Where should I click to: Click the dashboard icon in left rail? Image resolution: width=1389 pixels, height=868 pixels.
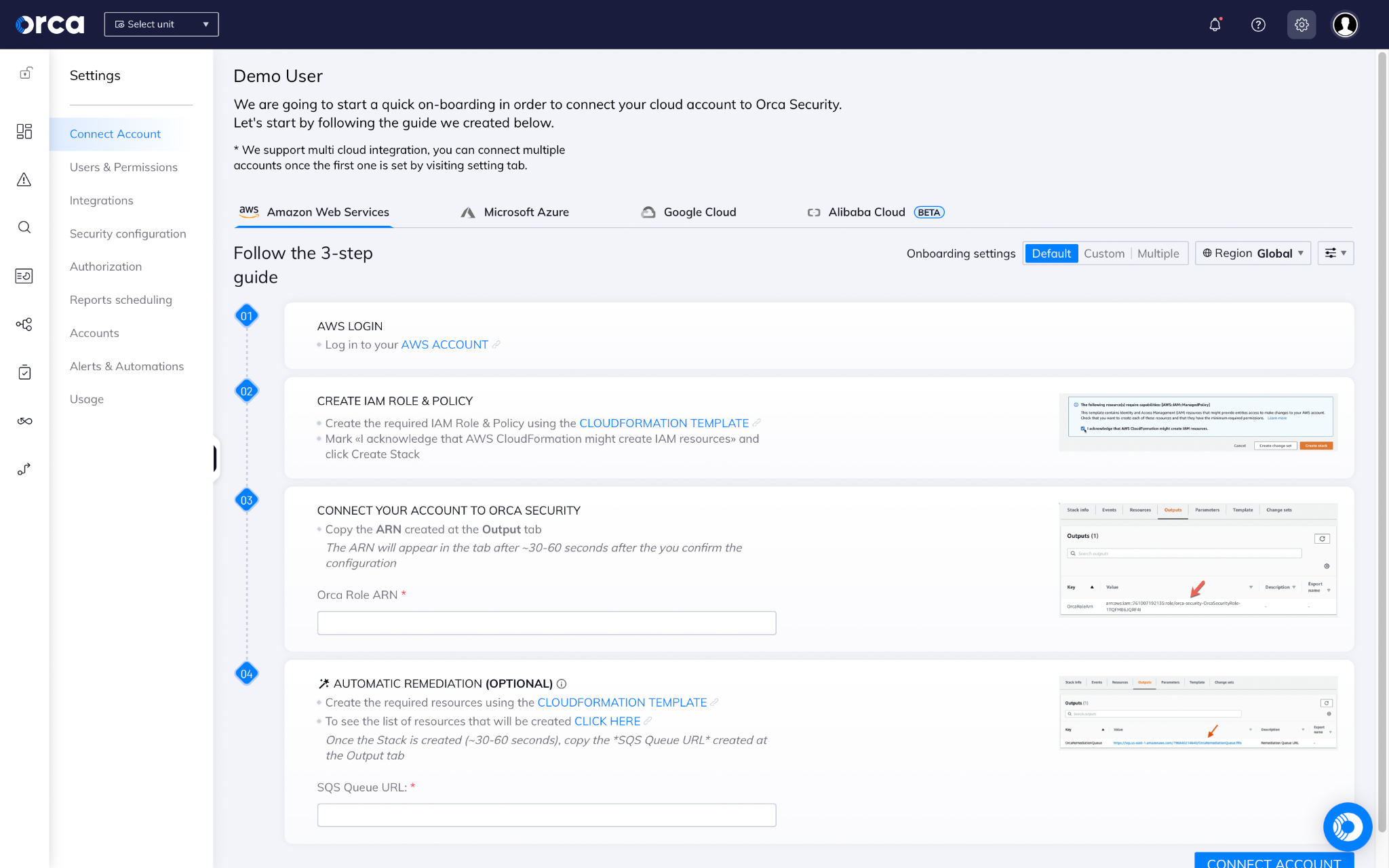[x=24, y=131]
